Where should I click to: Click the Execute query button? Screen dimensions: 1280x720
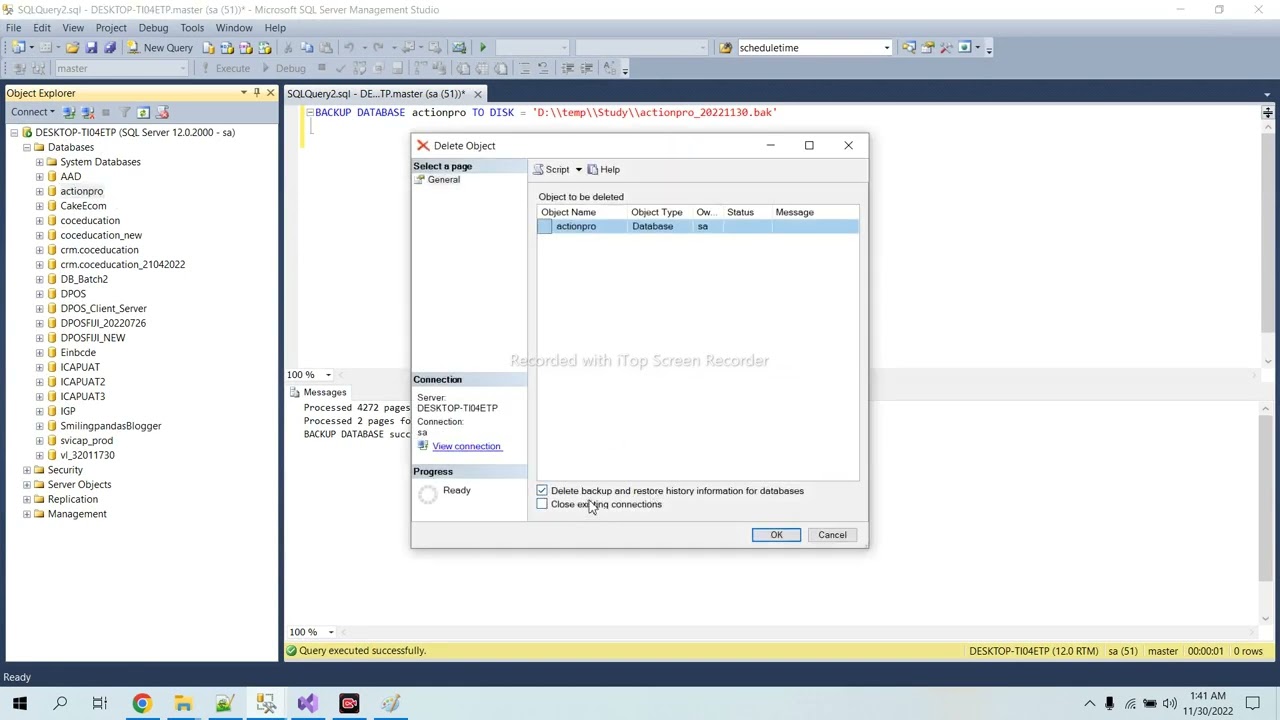click(225, 68)
